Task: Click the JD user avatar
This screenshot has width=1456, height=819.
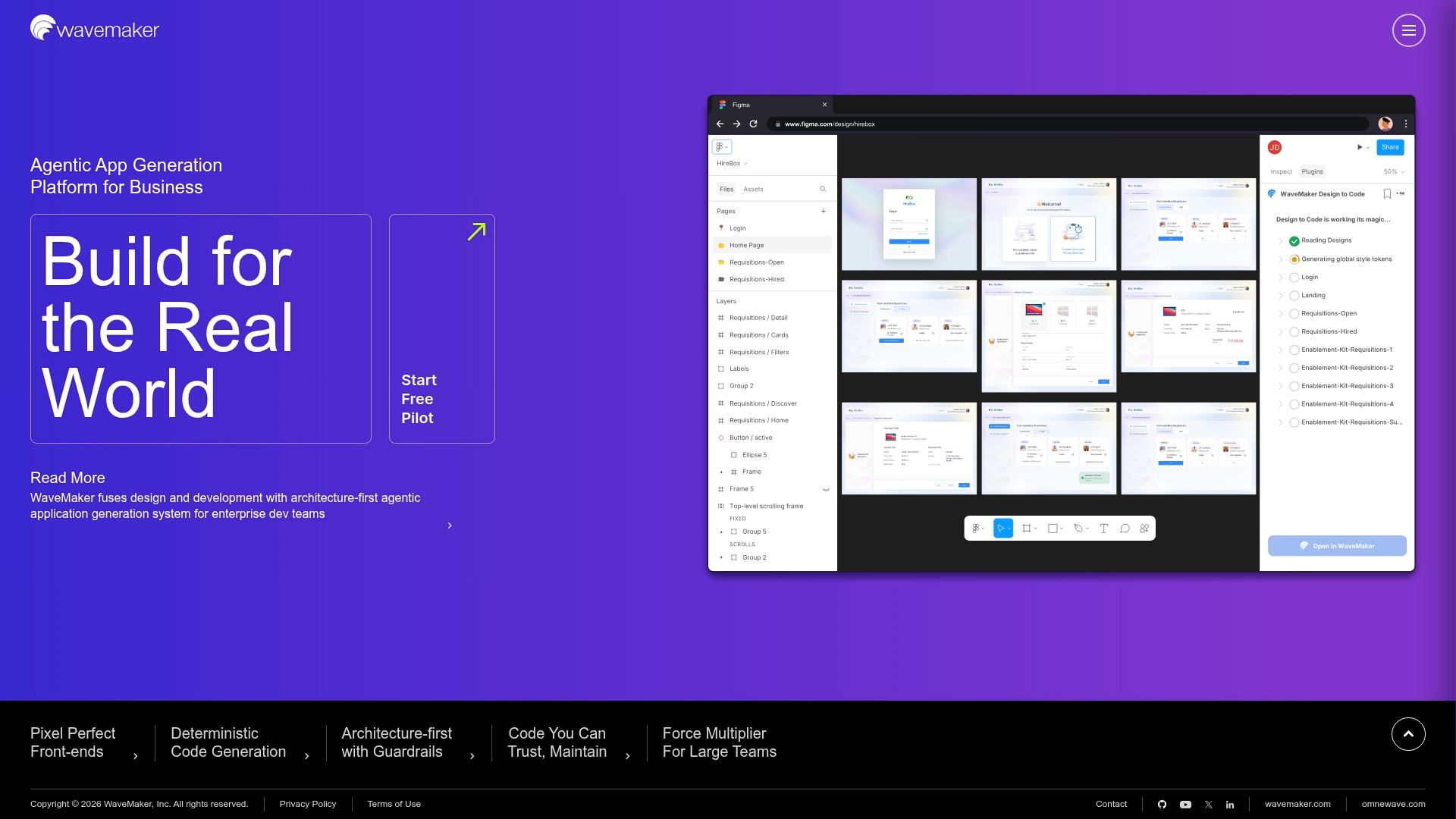Action: point(1275,147)
